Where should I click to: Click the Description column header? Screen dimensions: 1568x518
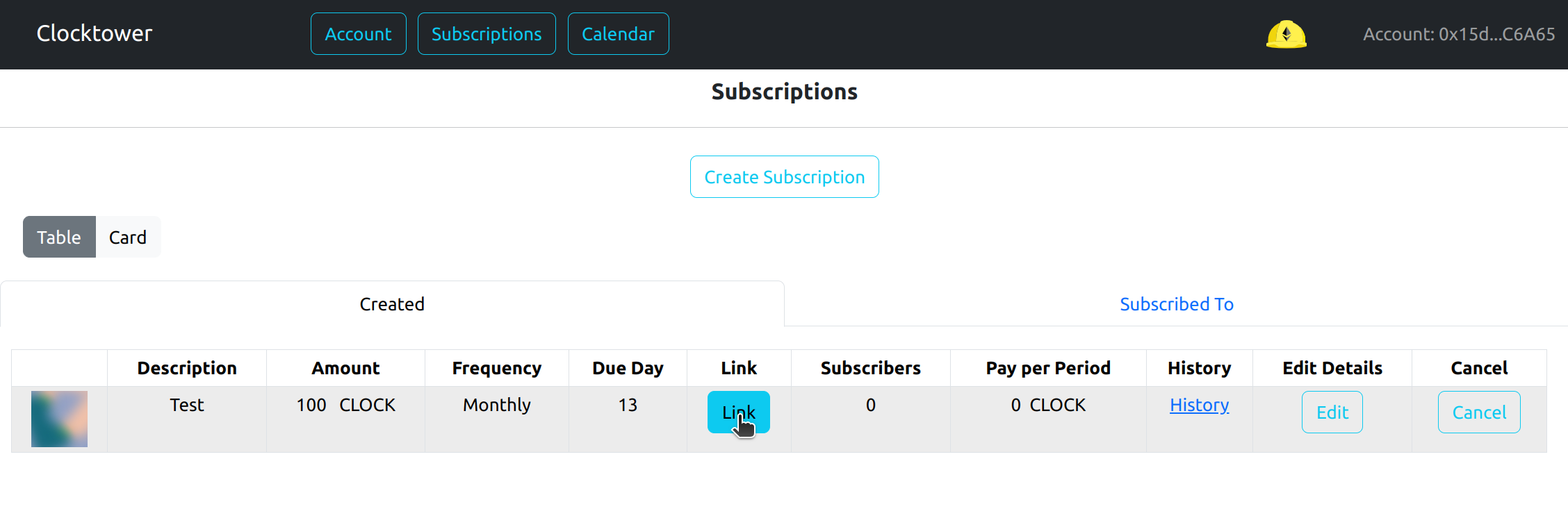[x=187, y=368]
